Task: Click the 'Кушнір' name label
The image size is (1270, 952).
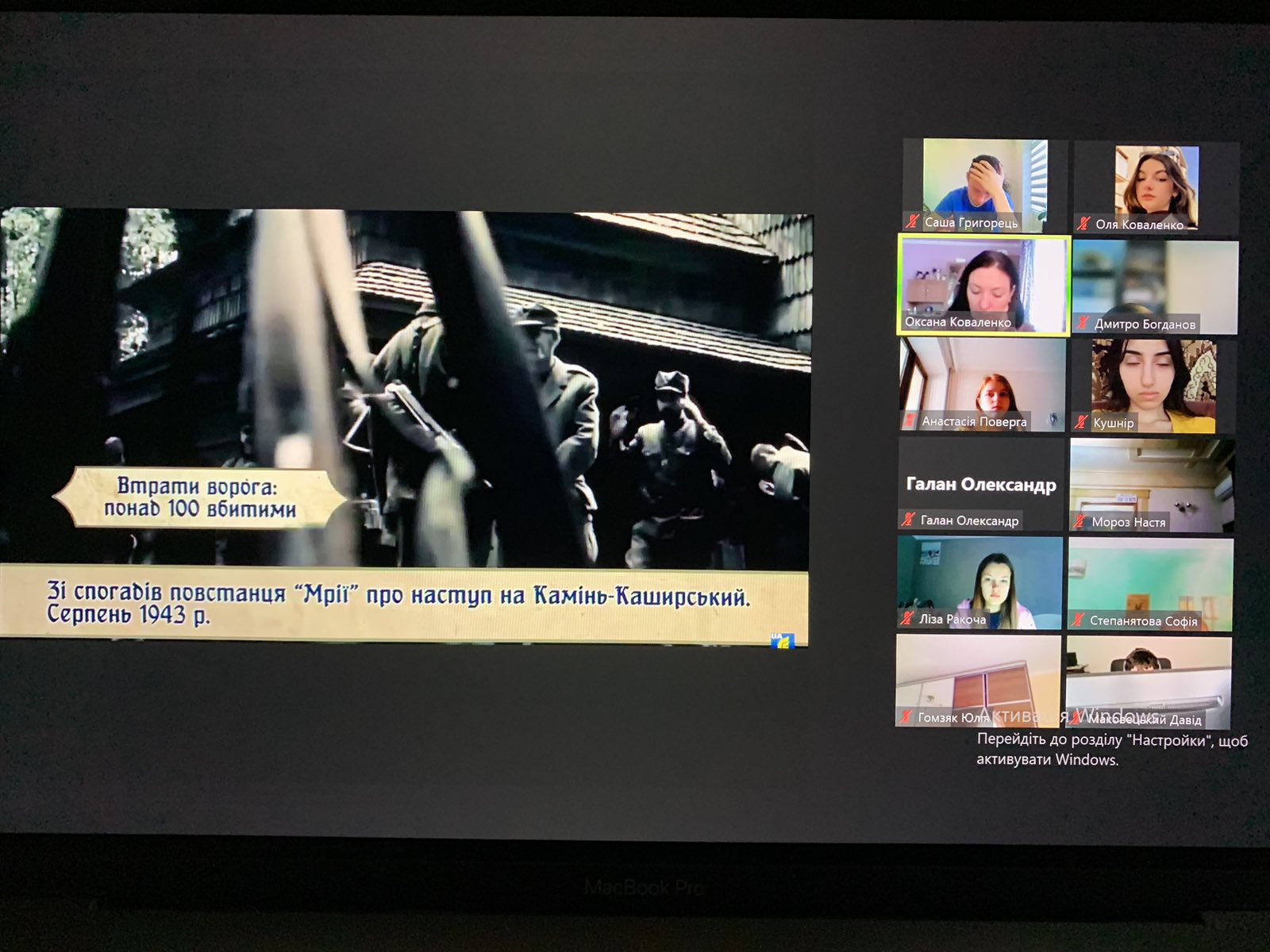Action: coord(1114,423)
